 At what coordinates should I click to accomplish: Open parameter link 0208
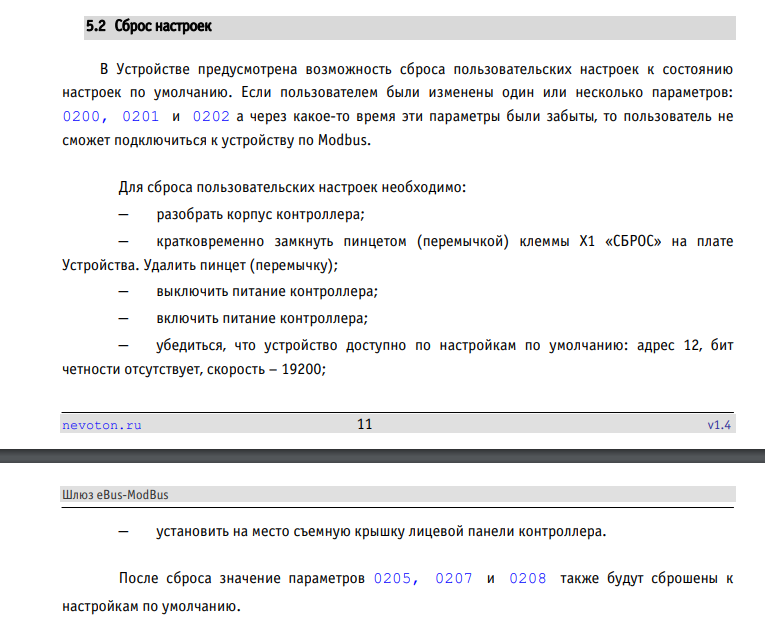click(527, 578)
